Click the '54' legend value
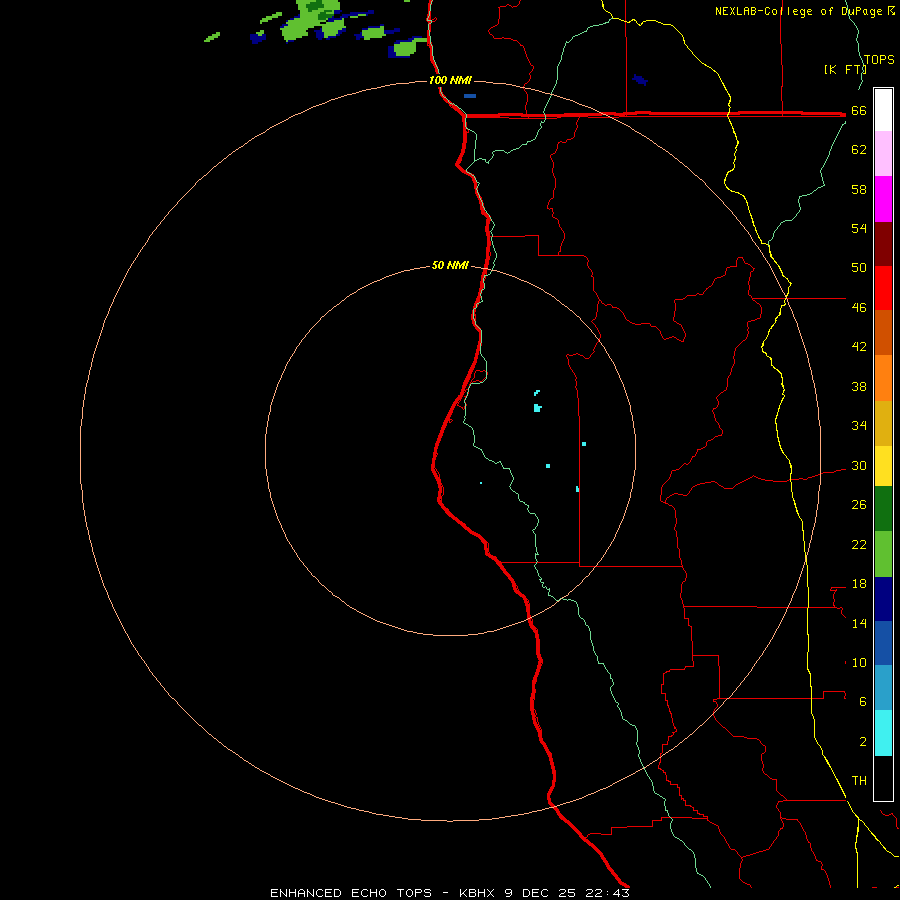Viewport: 900px width, 900px height. coord(859,228)
